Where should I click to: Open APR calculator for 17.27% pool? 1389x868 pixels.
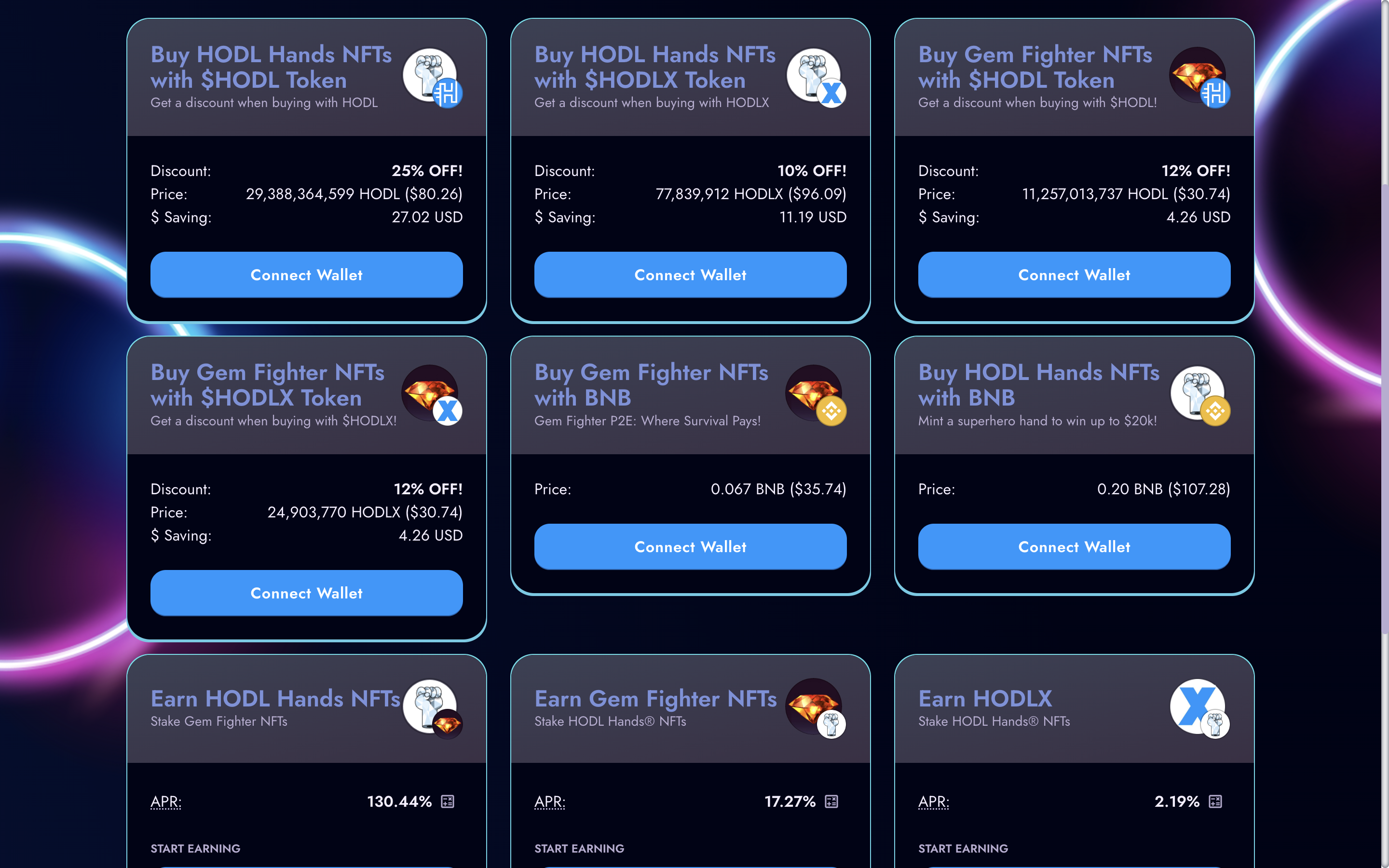pyautogui.click(x=831, y=801)
